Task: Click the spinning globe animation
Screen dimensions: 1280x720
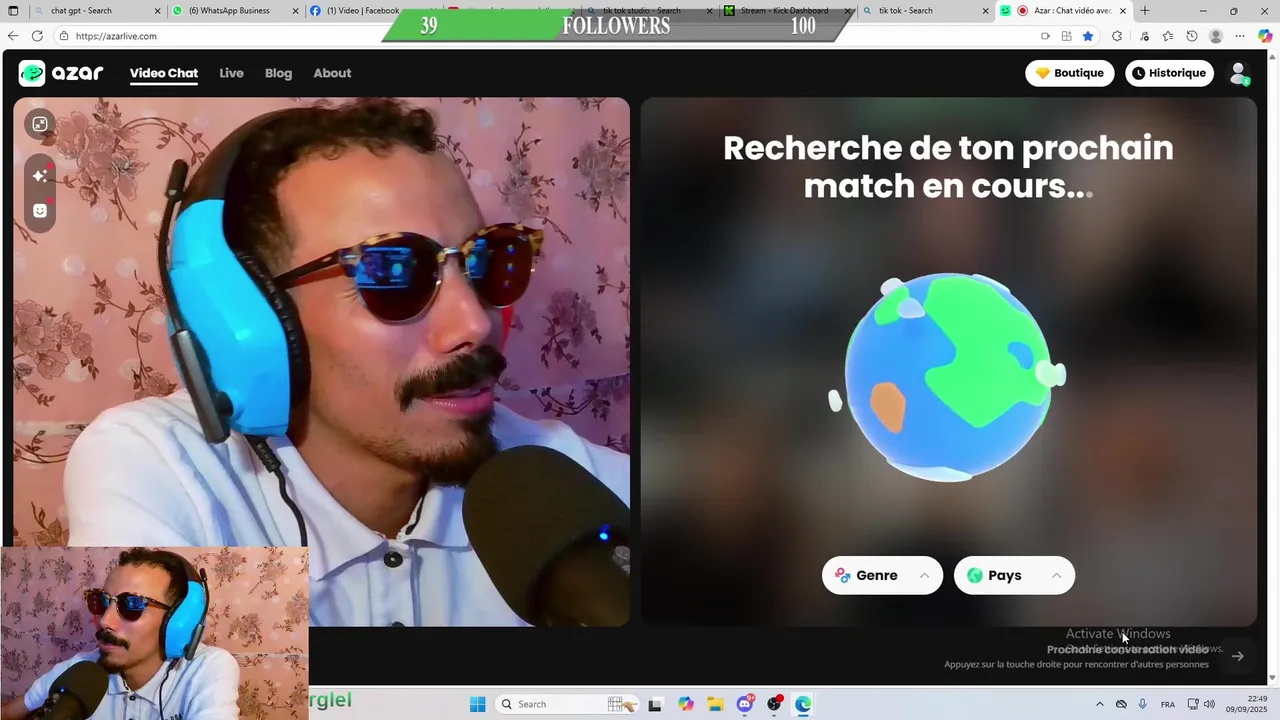Action: point(948,377)
